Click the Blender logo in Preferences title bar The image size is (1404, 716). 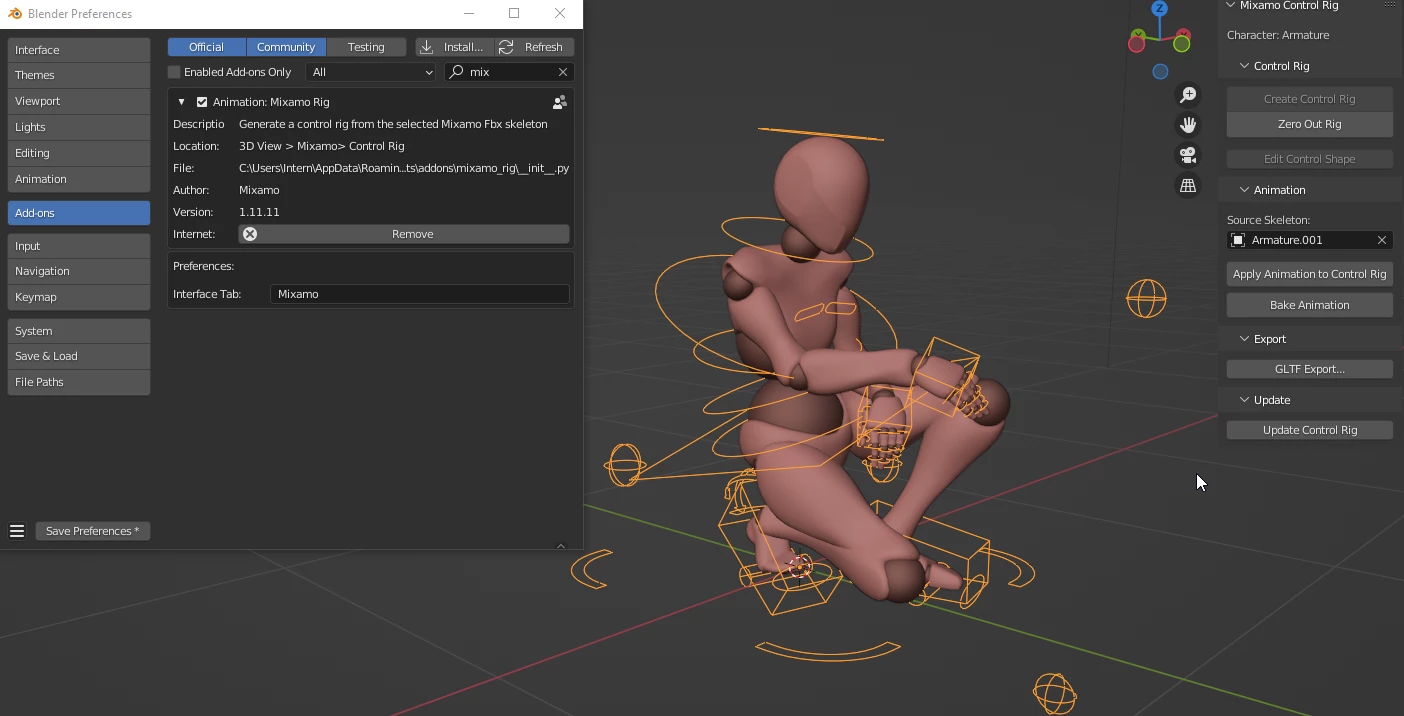(15, 14)
